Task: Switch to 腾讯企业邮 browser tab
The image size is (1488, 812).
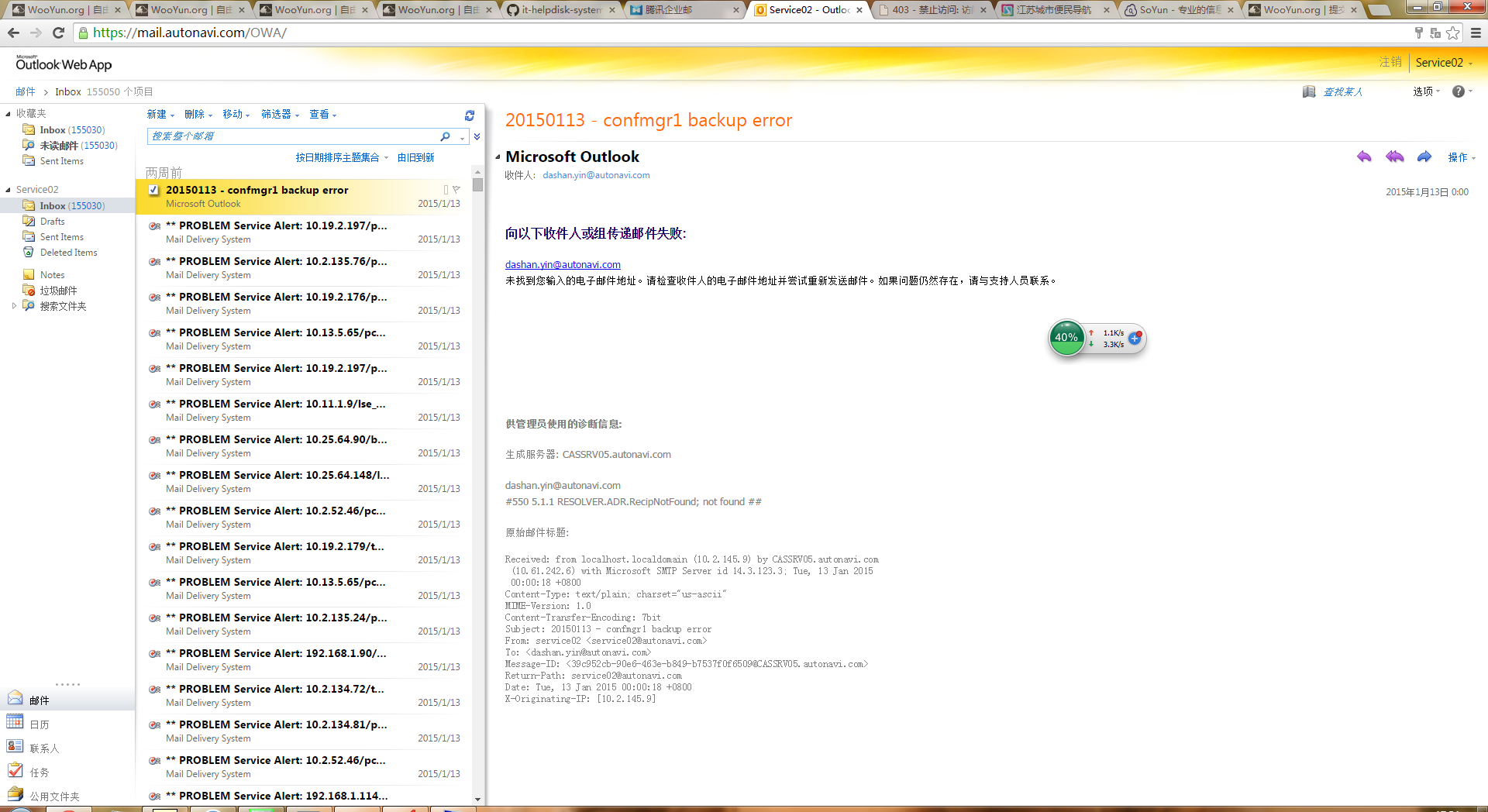Action: [684, 10]
